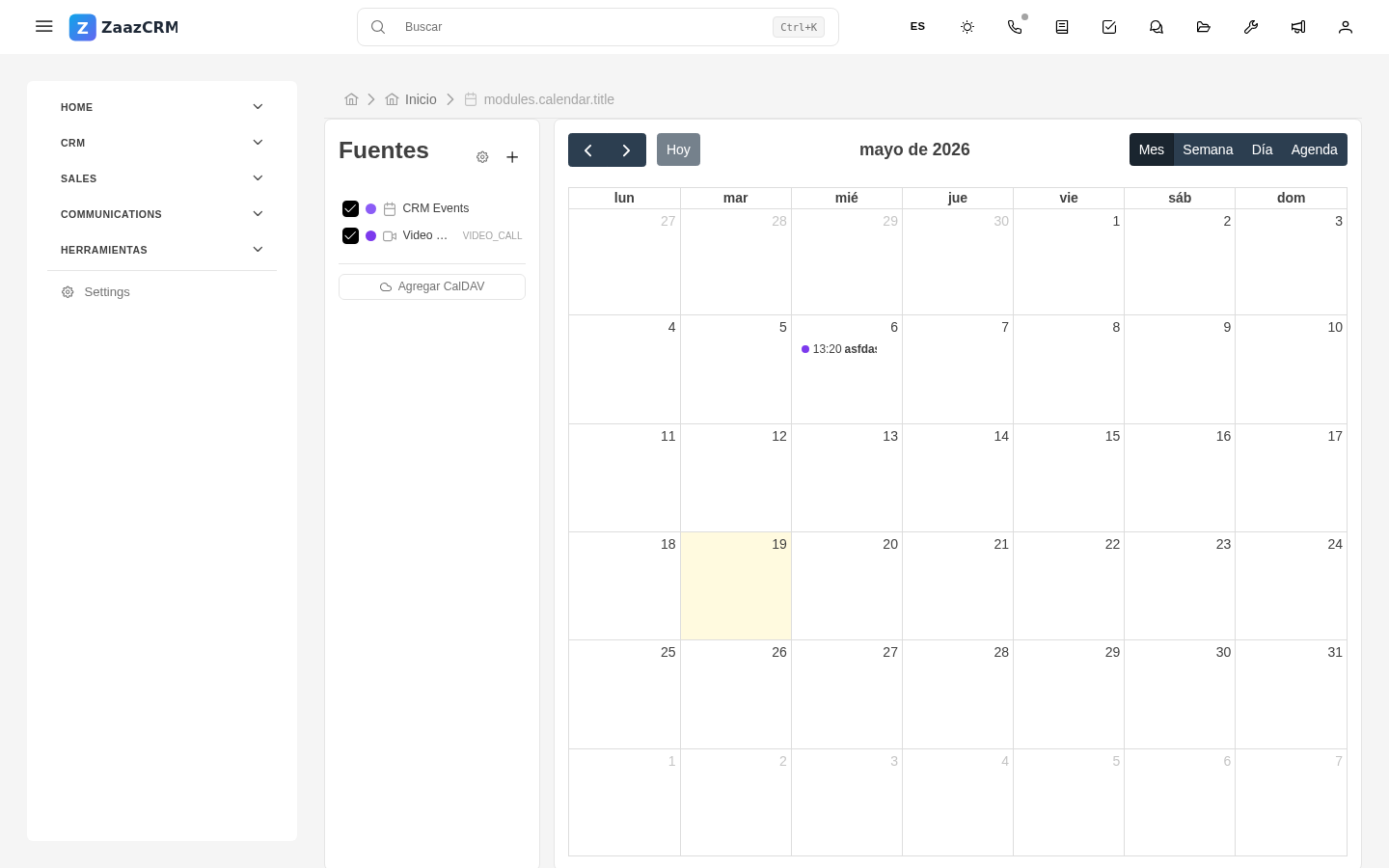Click day number 16

[x=1223, y=436]
